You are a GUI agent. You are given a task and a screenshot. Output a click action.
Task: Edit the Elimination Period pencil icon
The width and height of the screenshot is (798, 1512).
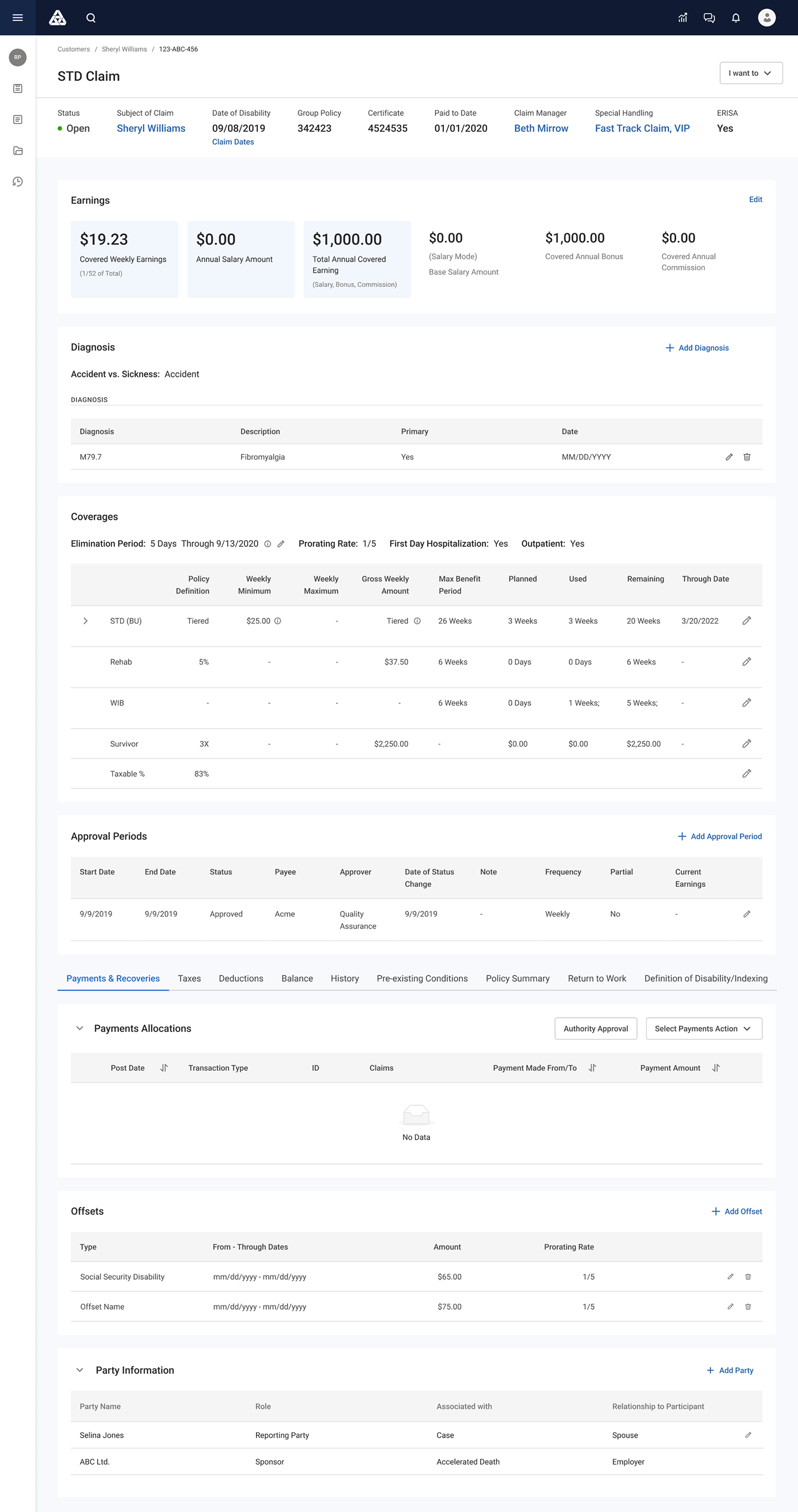pos(280,544)
